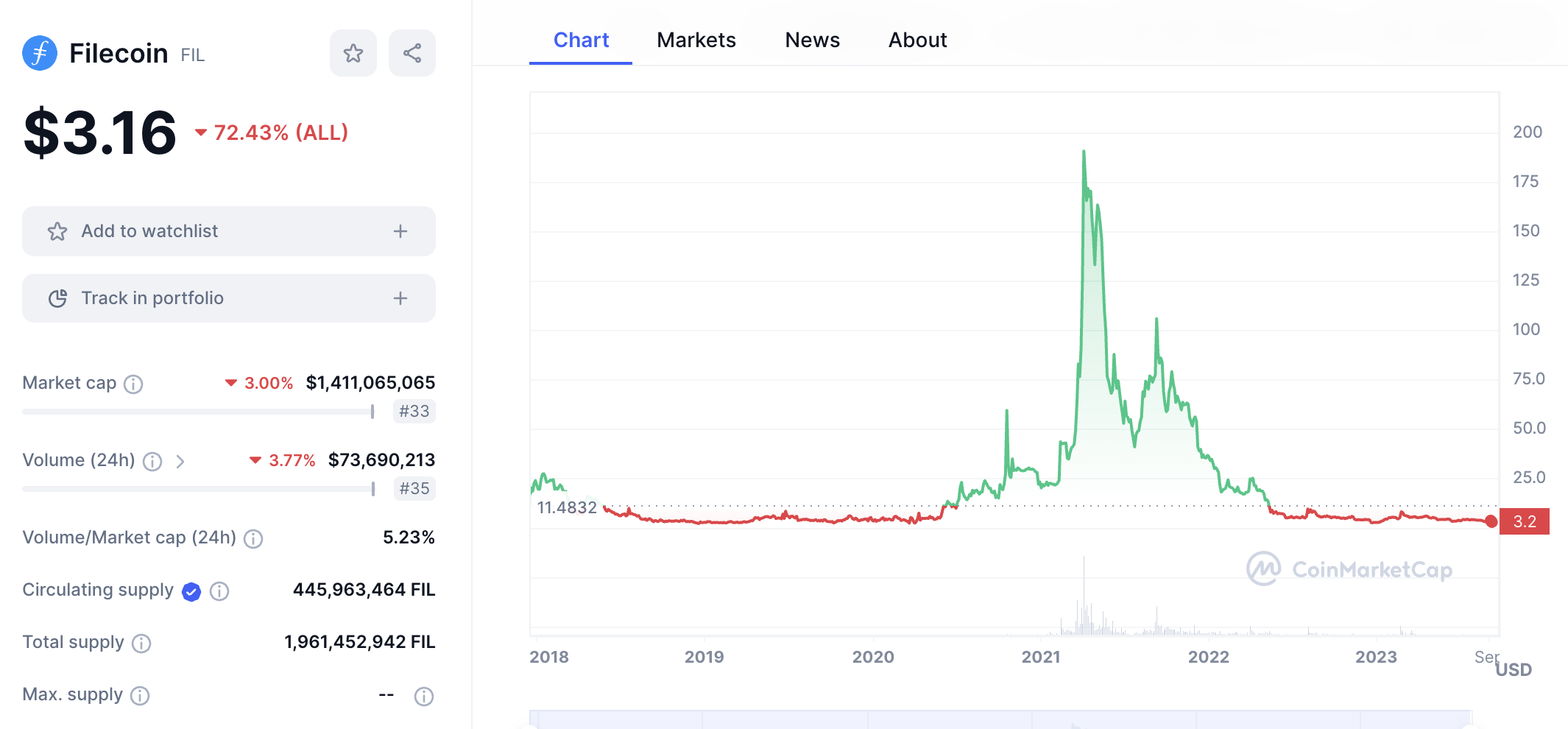Viewport: 1568px width, 729px height.
Task: Switch to the Markets tab
Action: point(696,40)
